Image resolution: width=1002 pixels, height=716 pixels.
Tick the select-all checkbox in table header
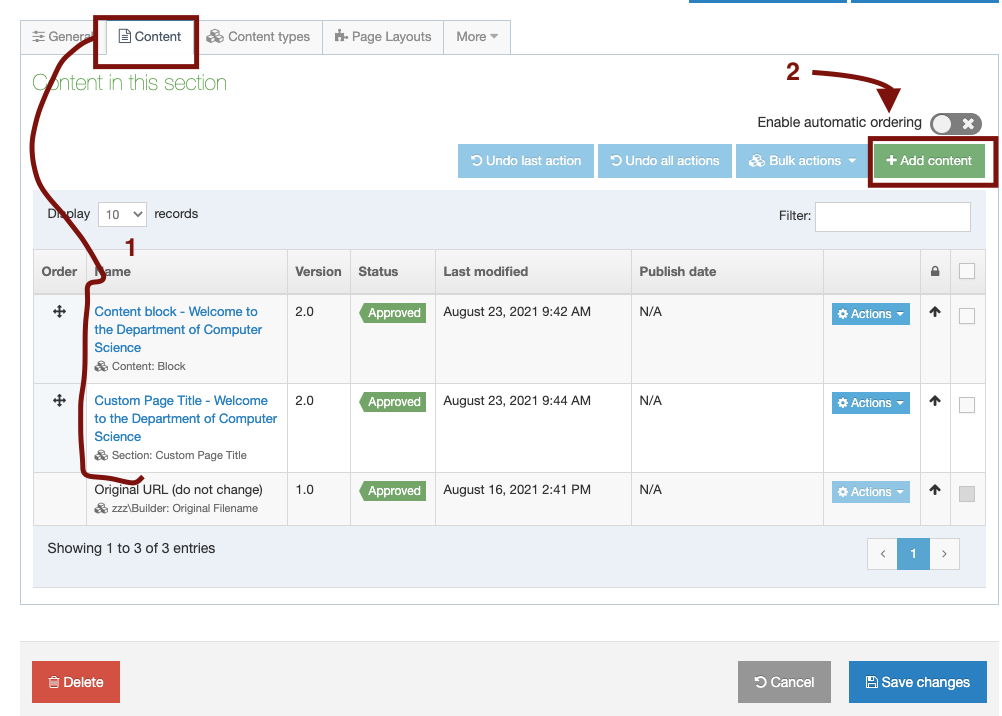967,271
